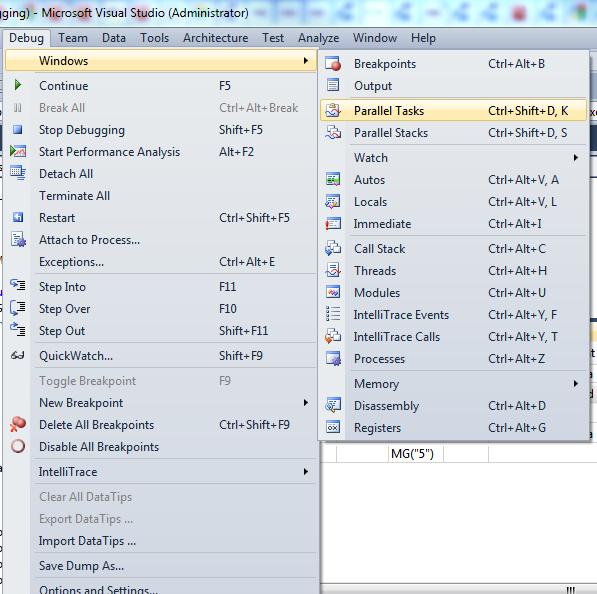Click the Stop Debugging square icon
The height and width of the screenshot is (594, 597).
(18, 129)
